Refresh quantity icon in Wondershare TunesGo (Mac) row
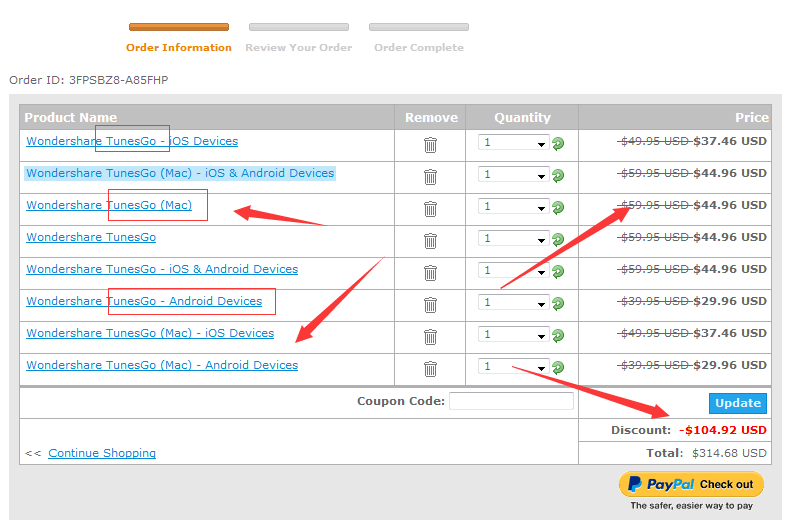Screen dimensions: 793x520 pyautogui.click(x=558, y=207)
